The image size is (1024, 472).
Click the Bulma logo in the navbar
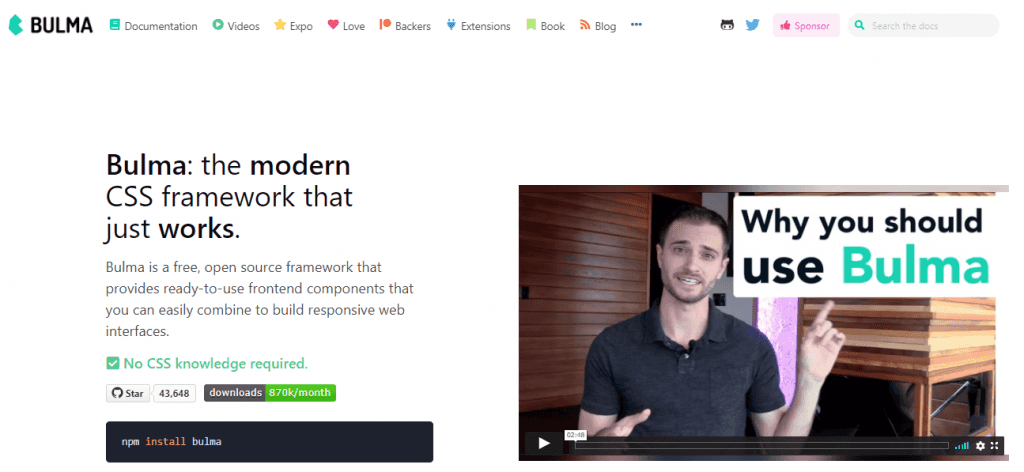pyautogui.click(x=50, y=25)
